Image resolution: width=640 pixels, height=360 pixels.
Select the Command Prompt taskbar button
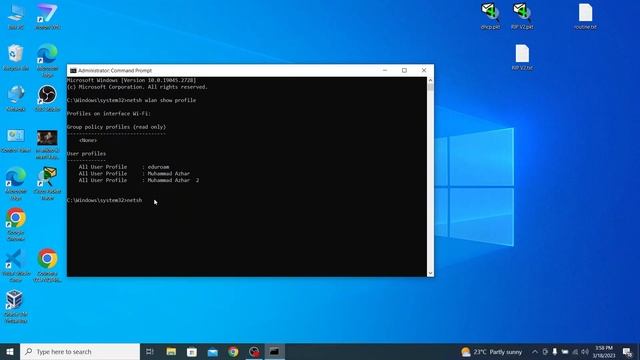275,351
